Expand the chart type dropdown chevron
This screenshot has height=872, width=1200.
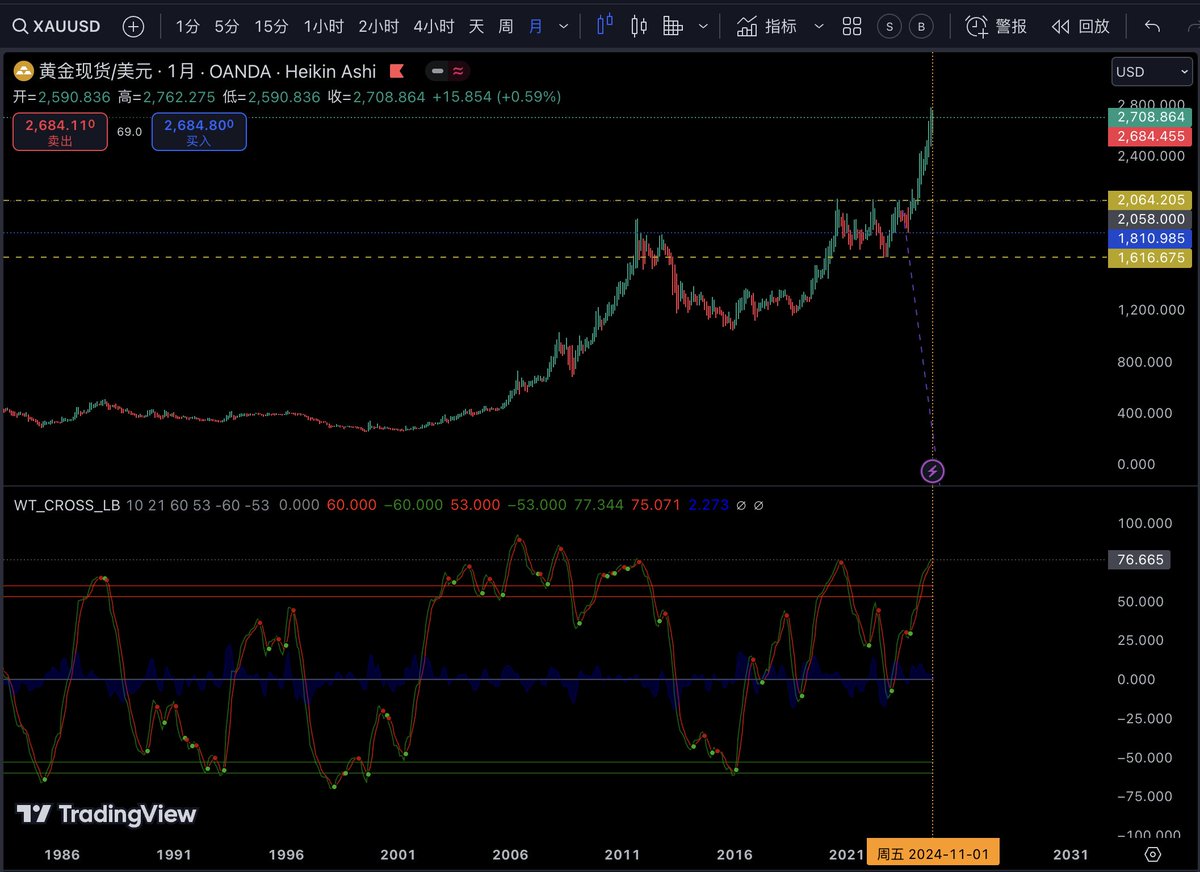click(x=703, y=27)
